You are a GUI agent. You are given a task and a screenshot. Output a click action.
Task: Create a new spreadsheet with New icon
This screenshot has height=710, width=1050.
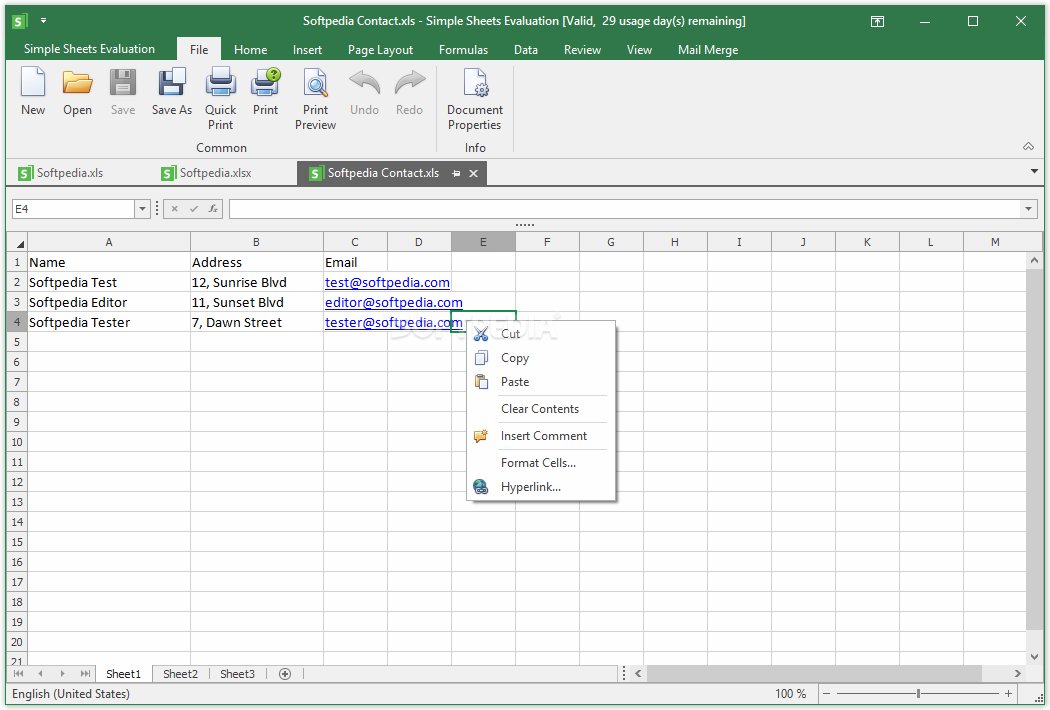pos(33,92)
